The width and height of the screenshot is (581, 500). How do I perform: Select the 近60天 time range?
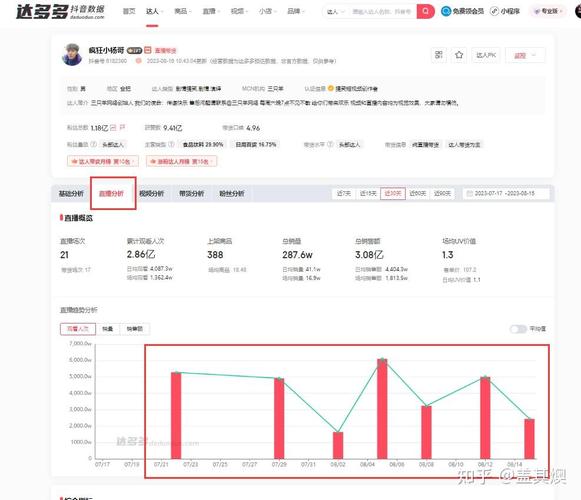418,193
